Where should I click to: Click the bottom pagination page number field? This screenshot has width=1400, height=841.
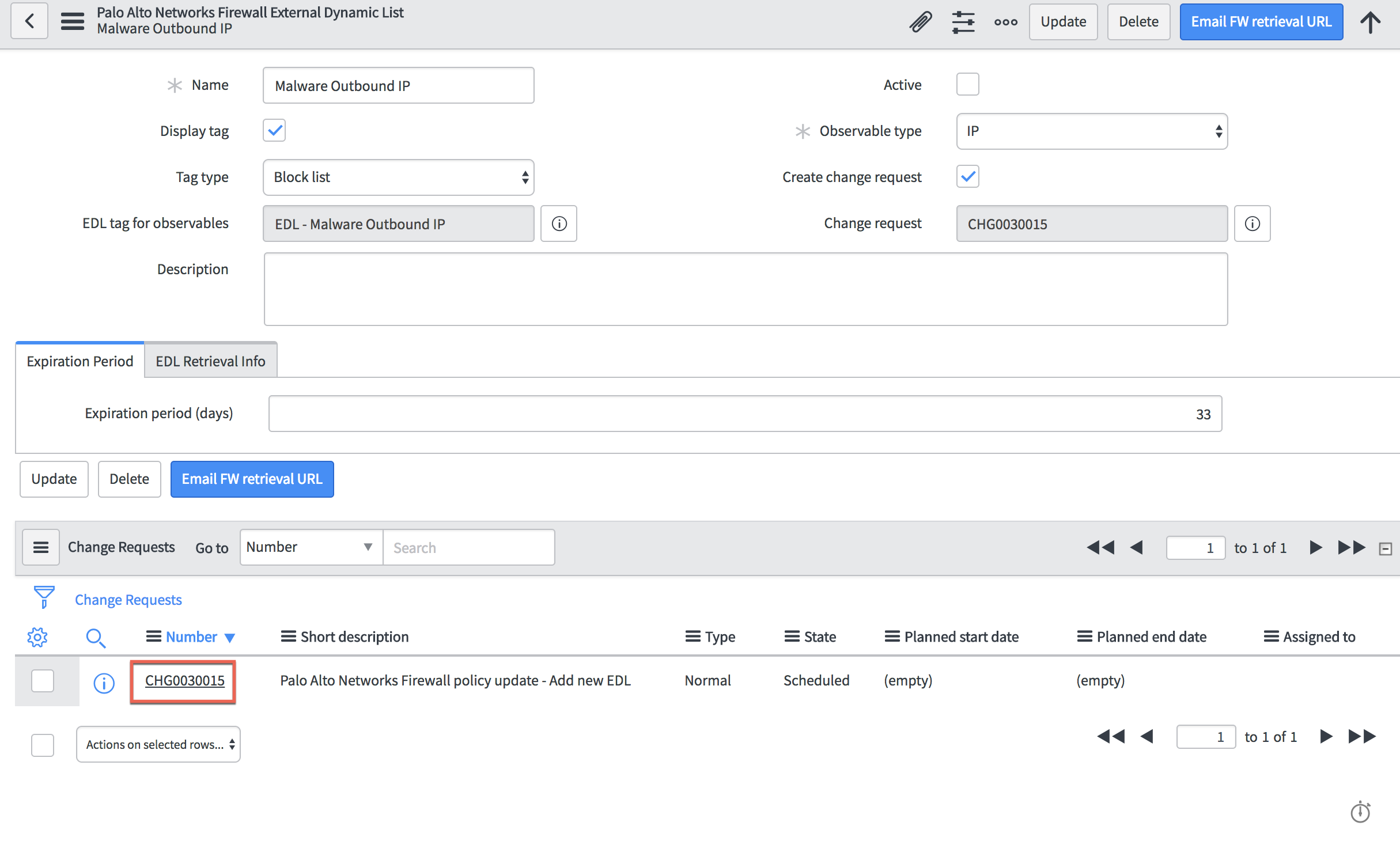[1206, 736]
